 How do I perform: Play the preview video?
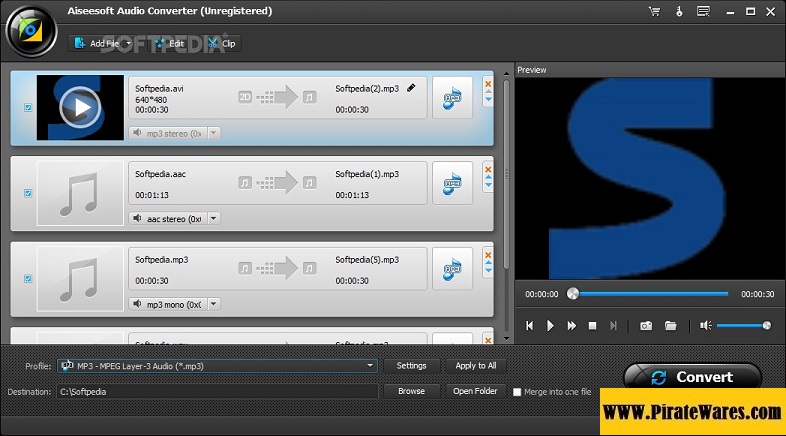[550, 325]
